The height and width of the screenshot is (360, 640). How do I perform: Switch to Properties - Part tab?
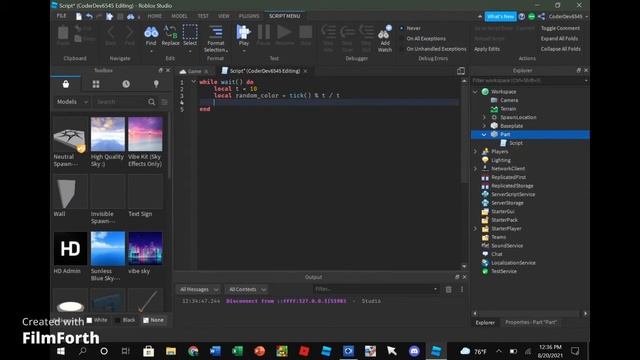click(531, 322)
